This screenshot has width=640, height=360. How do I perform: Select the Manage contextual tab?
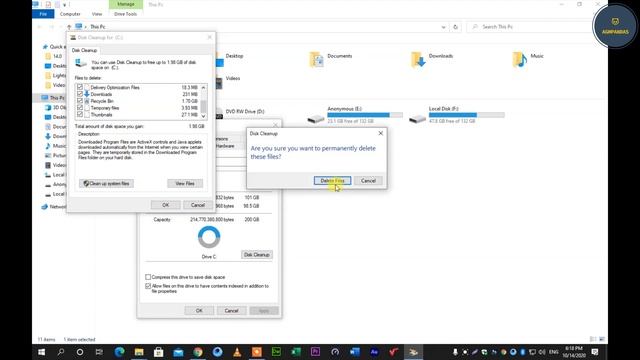pos(126,4)
